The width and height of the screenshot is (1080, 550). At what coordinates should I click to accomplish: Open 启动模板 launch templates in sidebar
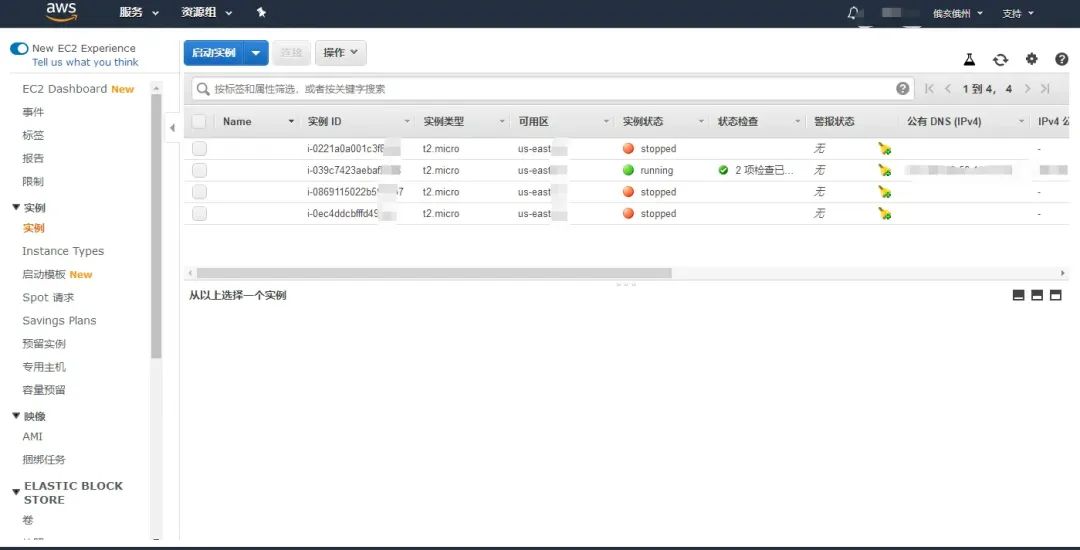tap(44, 275)
